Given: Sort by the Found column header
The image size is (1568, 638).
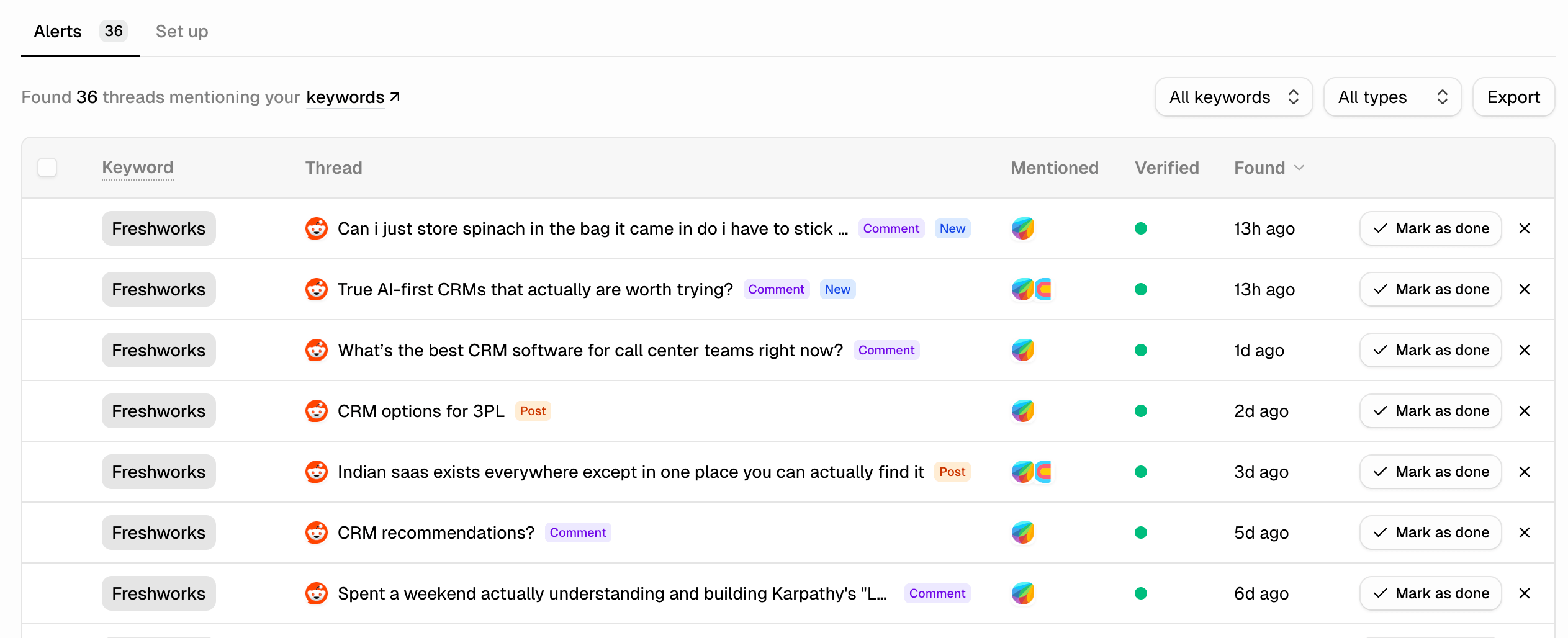Looking at the screenshot, I should (x=1269, y=168).
